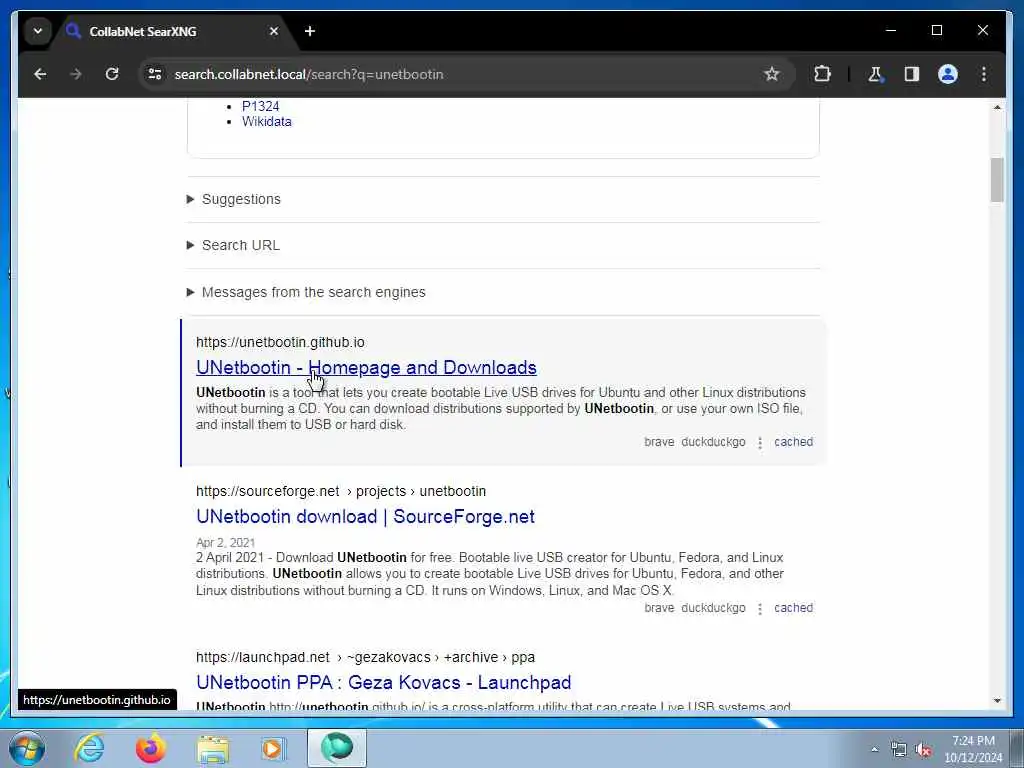Image resolution: width=1024 pixels, height=768 pixels.
Task: Open the Wikidata link
Action: 266,121
